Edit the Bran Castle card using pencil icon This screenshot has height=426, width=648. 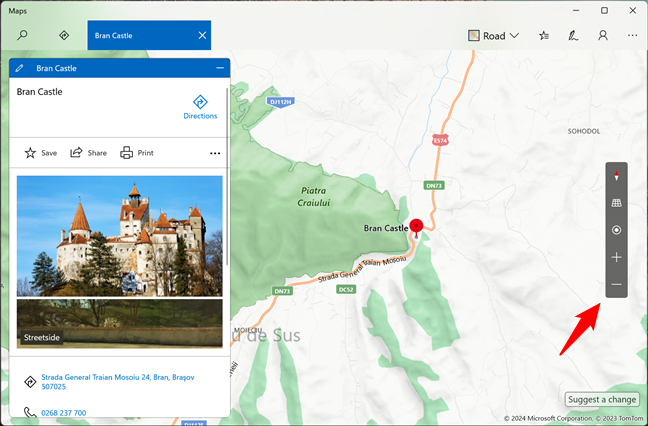[19, 68]
